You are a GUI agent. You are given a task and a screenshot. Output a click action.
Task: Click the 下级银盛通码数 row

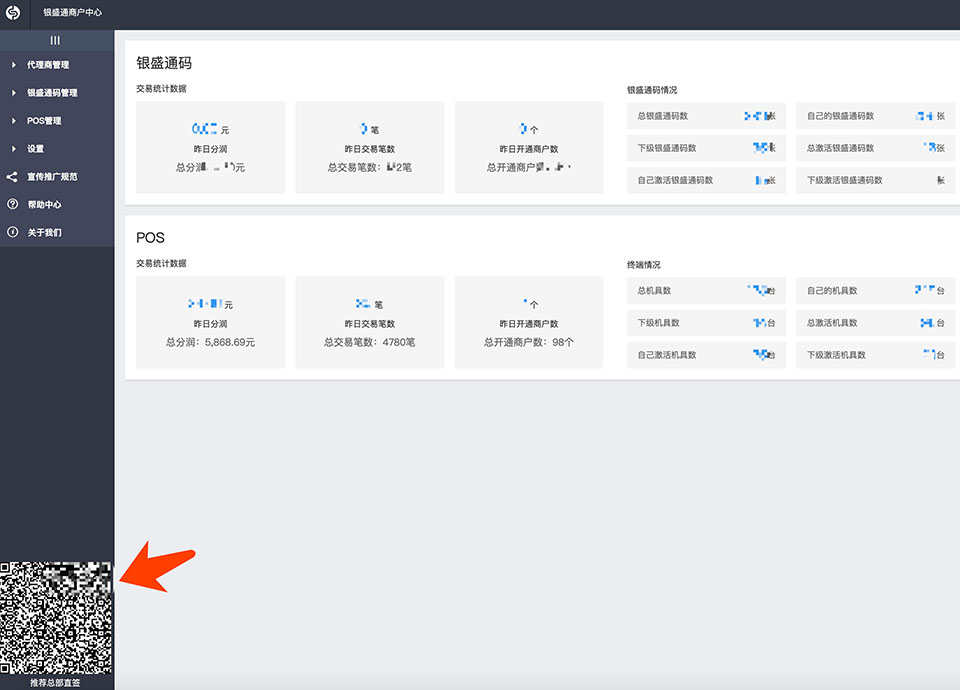(x=706, y=148)
